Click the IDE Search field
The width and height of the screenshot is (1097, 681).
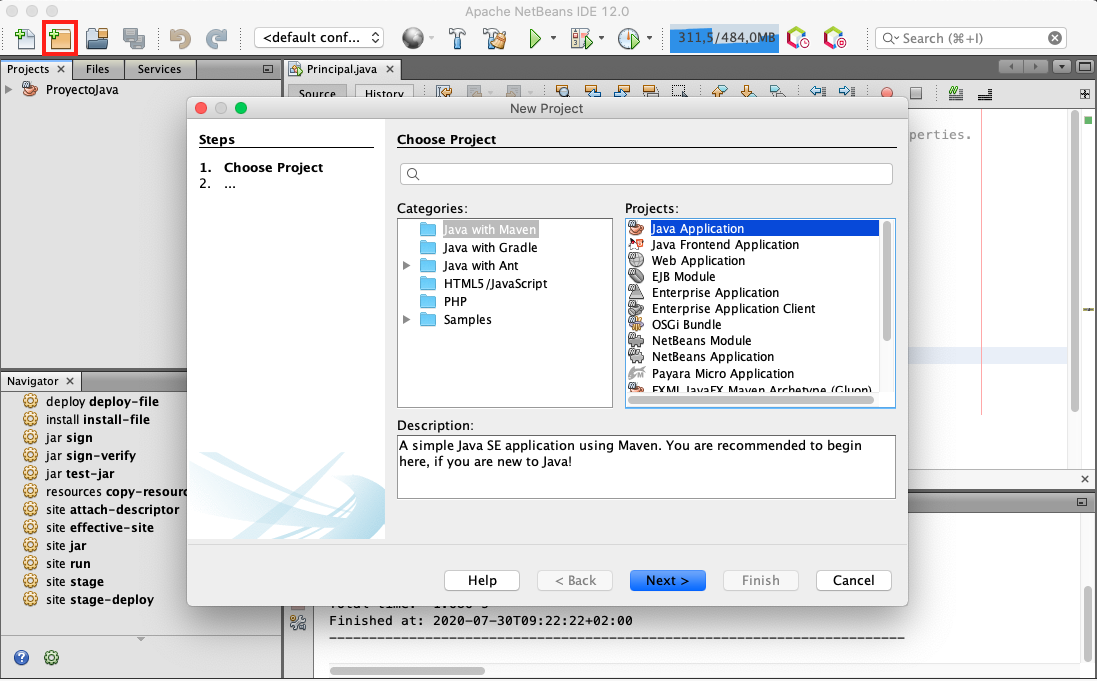coord(971,38)
